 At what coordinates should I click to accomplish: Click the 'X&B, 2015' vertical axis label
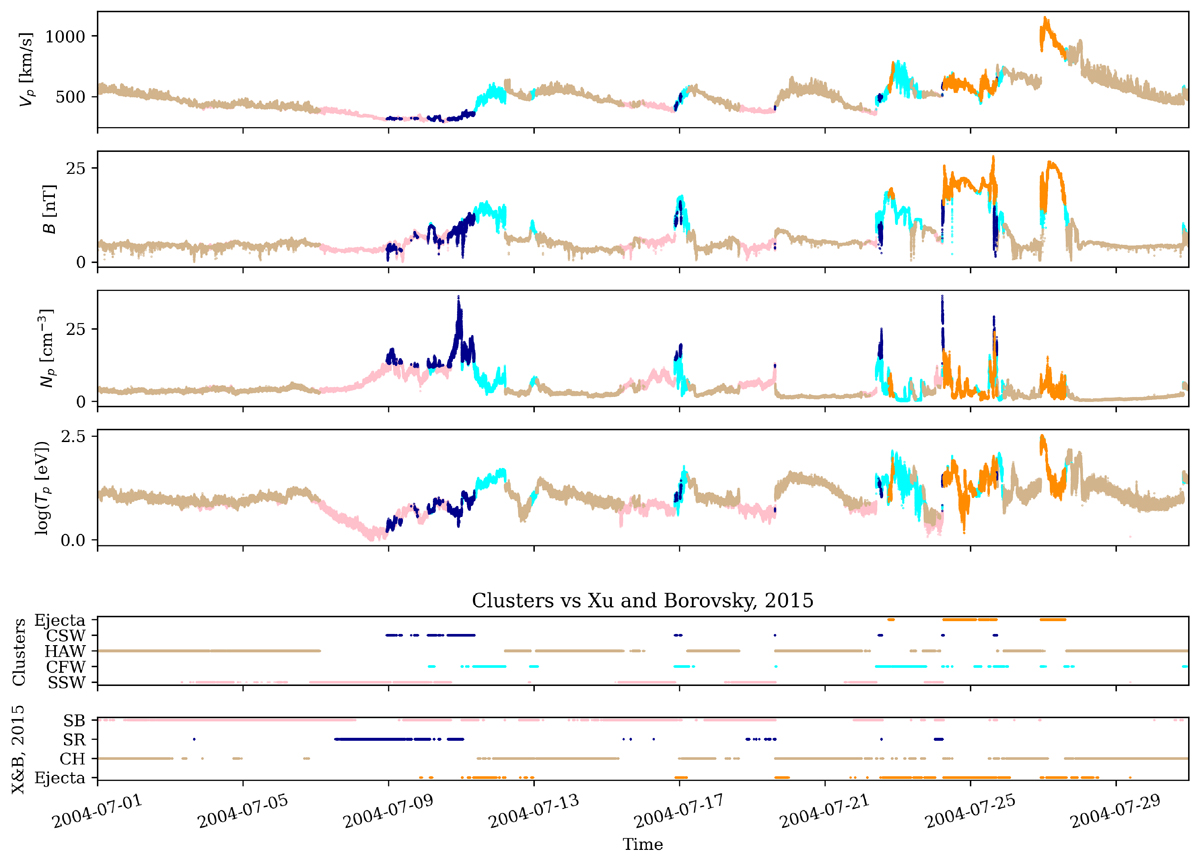point(19,748)
